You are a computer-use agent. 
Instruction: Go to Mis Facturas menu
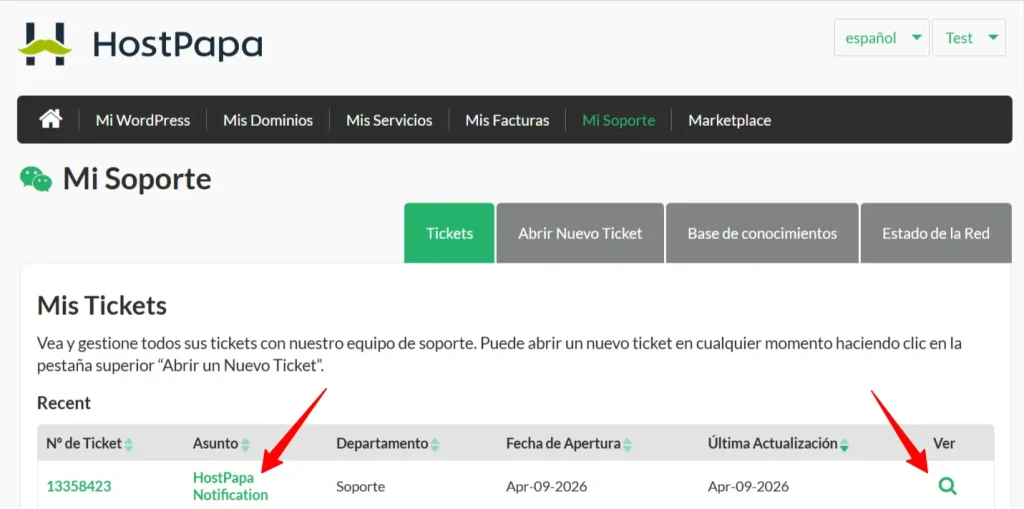click(507, 120)
